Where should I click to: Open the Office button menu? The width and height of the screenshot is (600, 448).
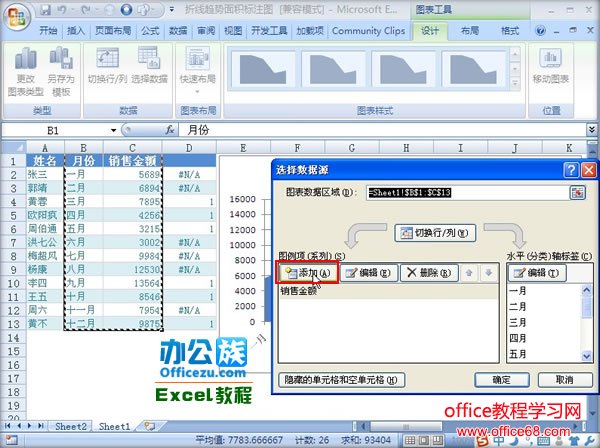(17, 17)
